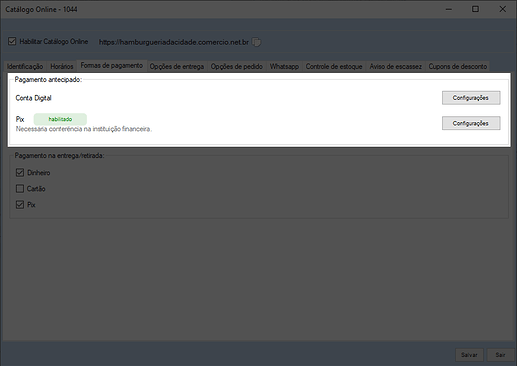Select the Aviso de escassez tab
517x366 pixels.
pos(395,66)
